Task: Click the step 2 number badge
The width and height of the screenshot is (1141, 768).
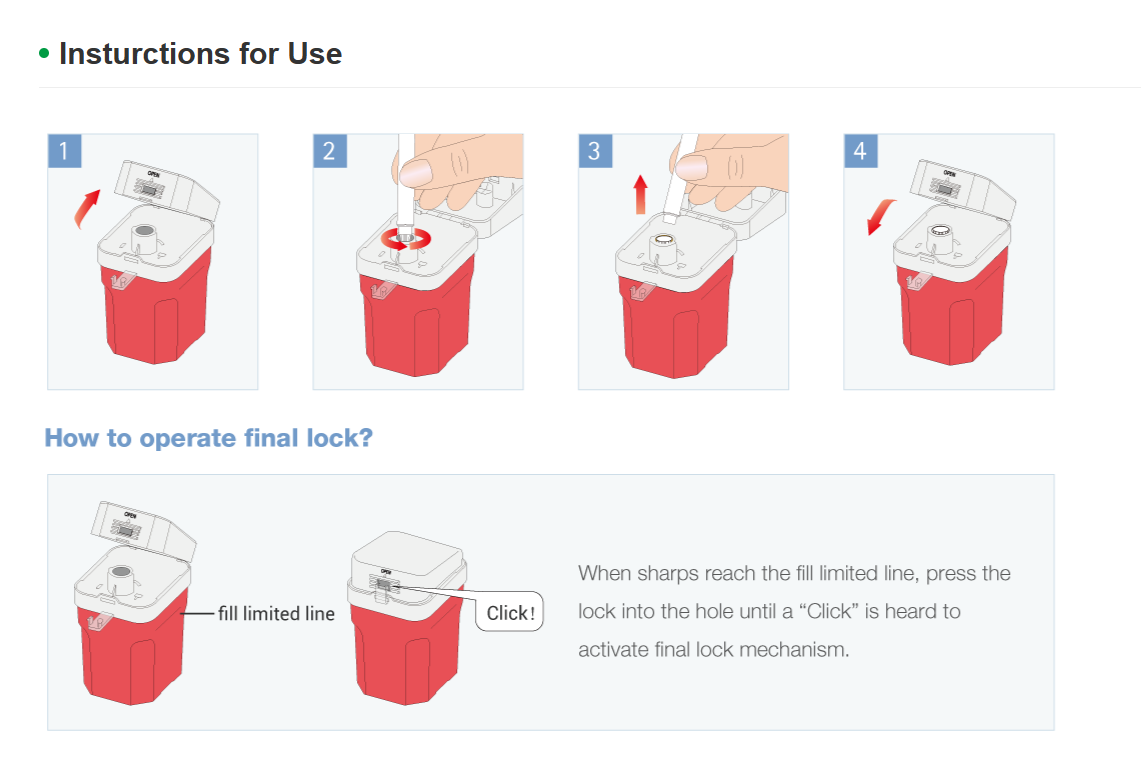Action: [x=330, y=151]
